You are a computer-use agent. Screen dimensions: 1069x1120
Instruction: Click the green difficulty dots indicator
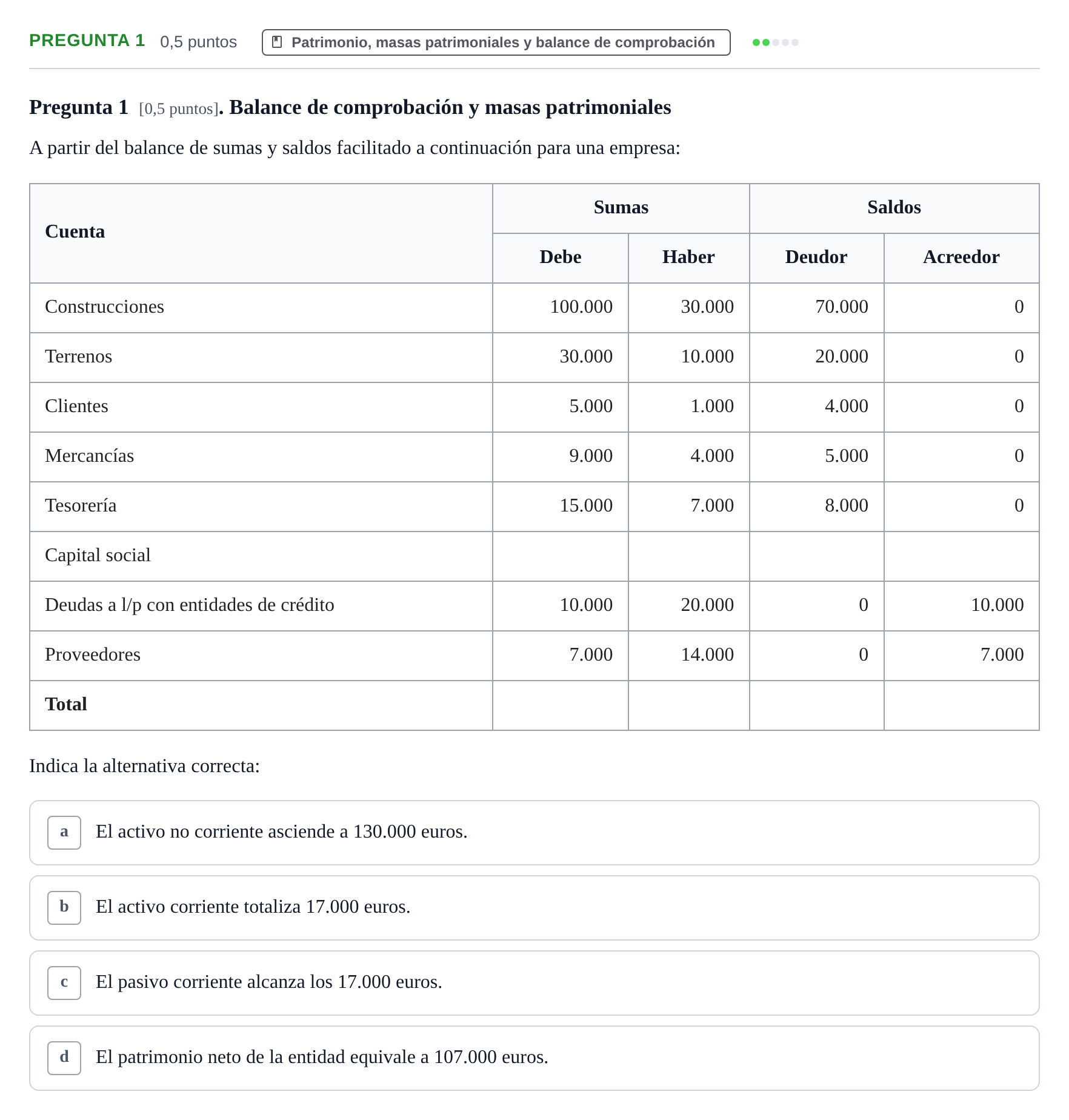pyautogui.click(x=775, y=42)
